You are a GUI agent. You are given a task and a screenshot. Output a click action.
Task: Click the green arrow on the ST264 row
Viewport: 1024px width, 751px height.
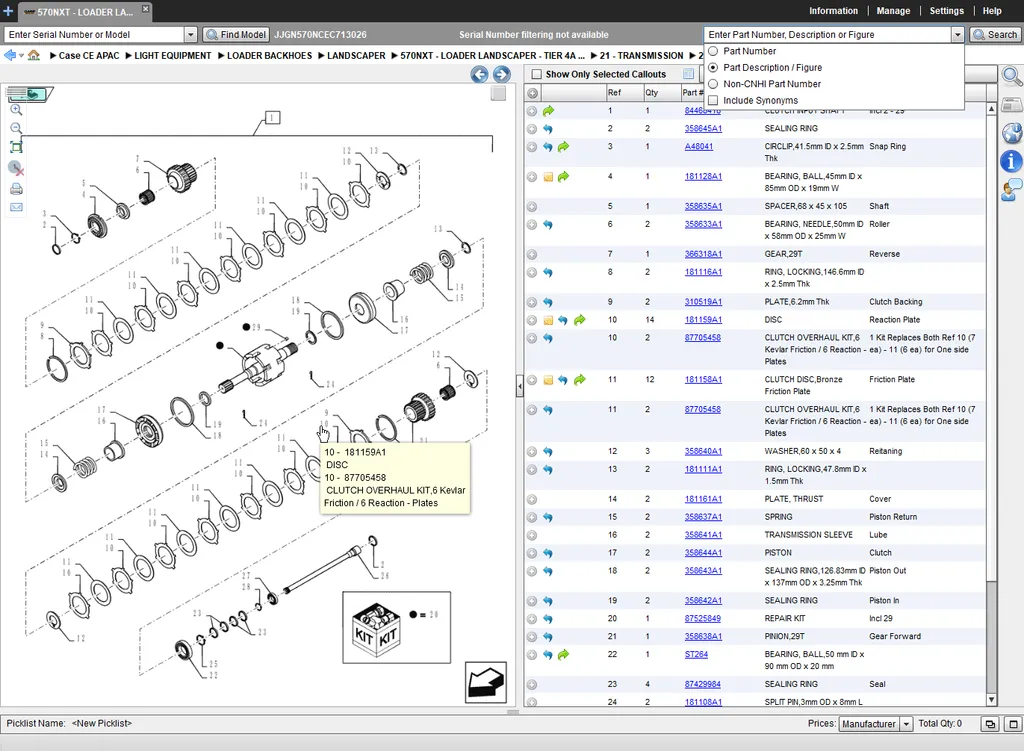564,654
